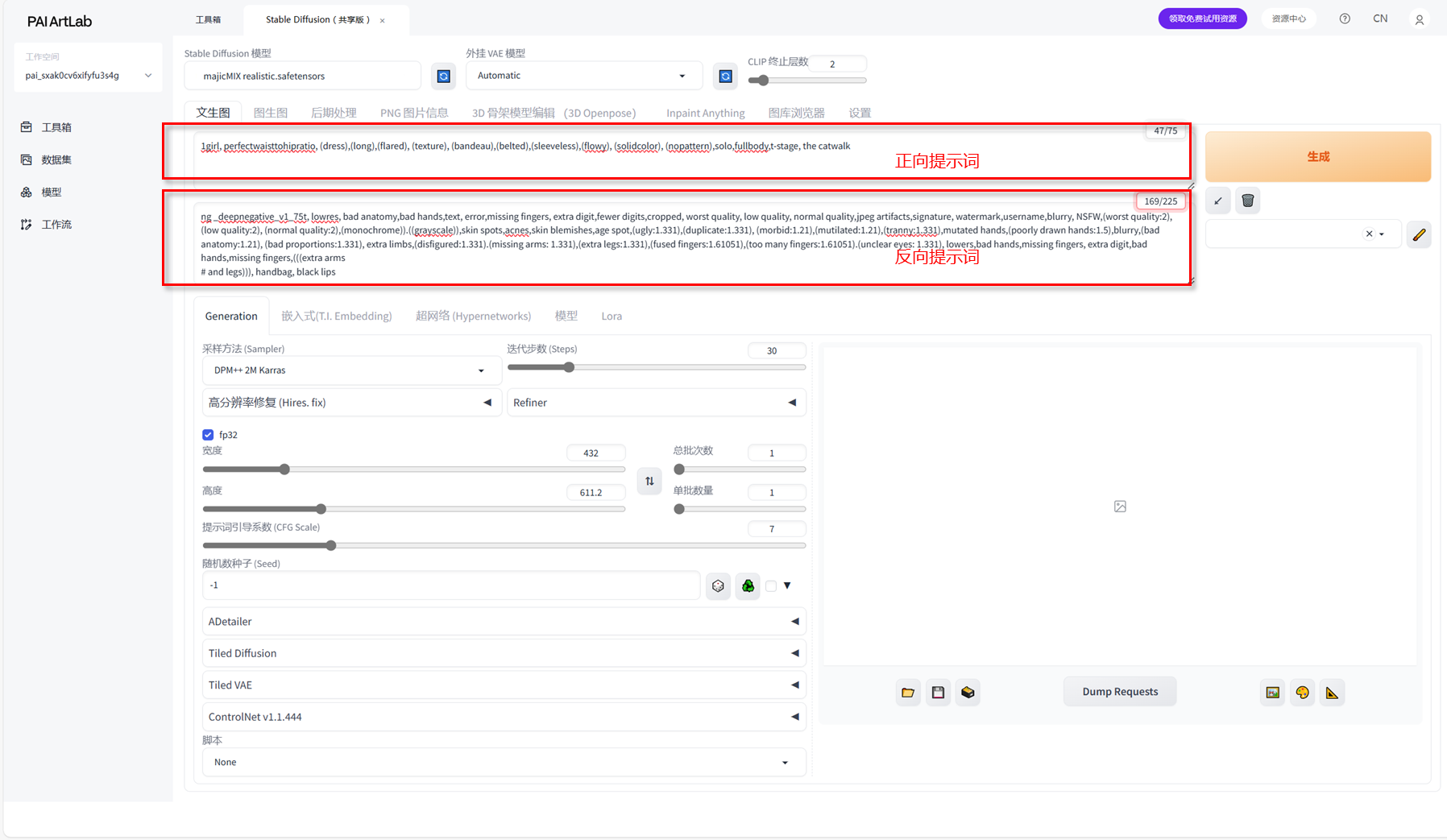This screenshot has width=1447, height=840.
Task: Open the output images folder
Action: click(908, 692)
